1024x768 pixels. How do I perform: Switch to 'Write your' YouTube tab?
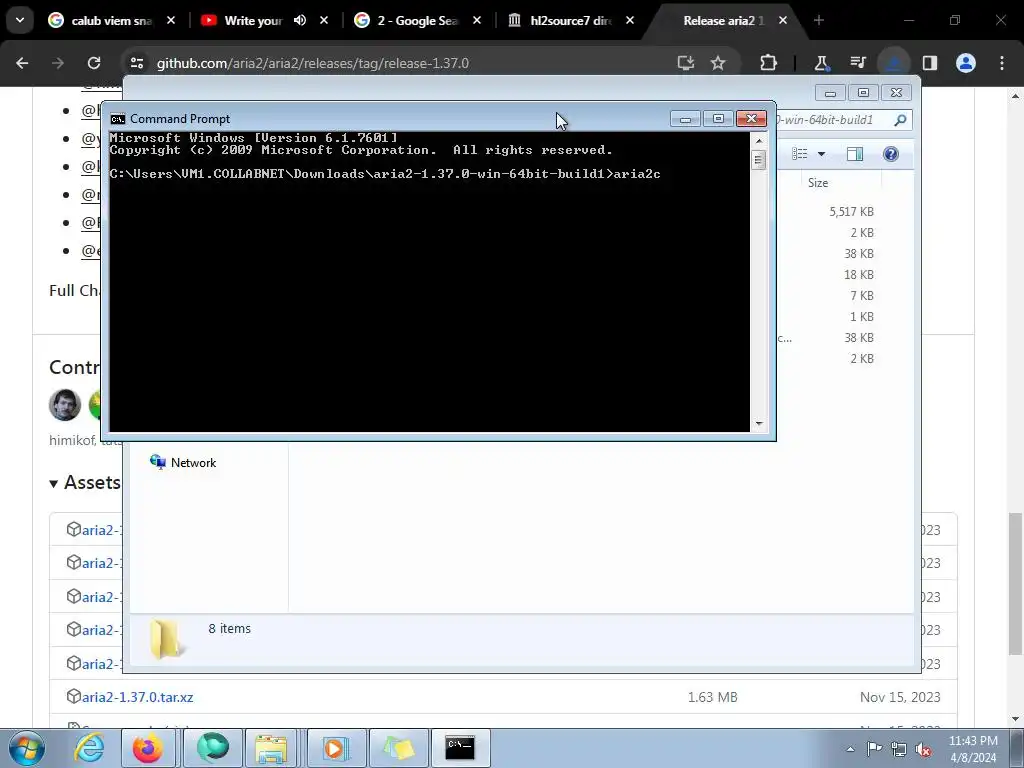[253, 20]
